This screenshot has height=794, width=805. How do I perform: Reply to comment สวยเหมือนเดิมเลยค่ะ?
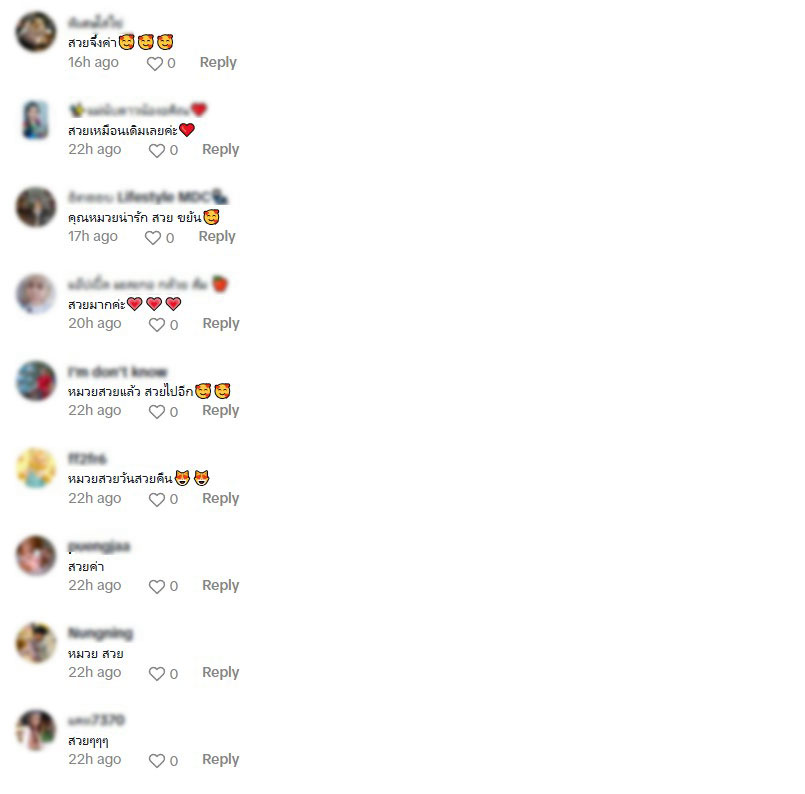pyautogui.click(x=220, y=149)
